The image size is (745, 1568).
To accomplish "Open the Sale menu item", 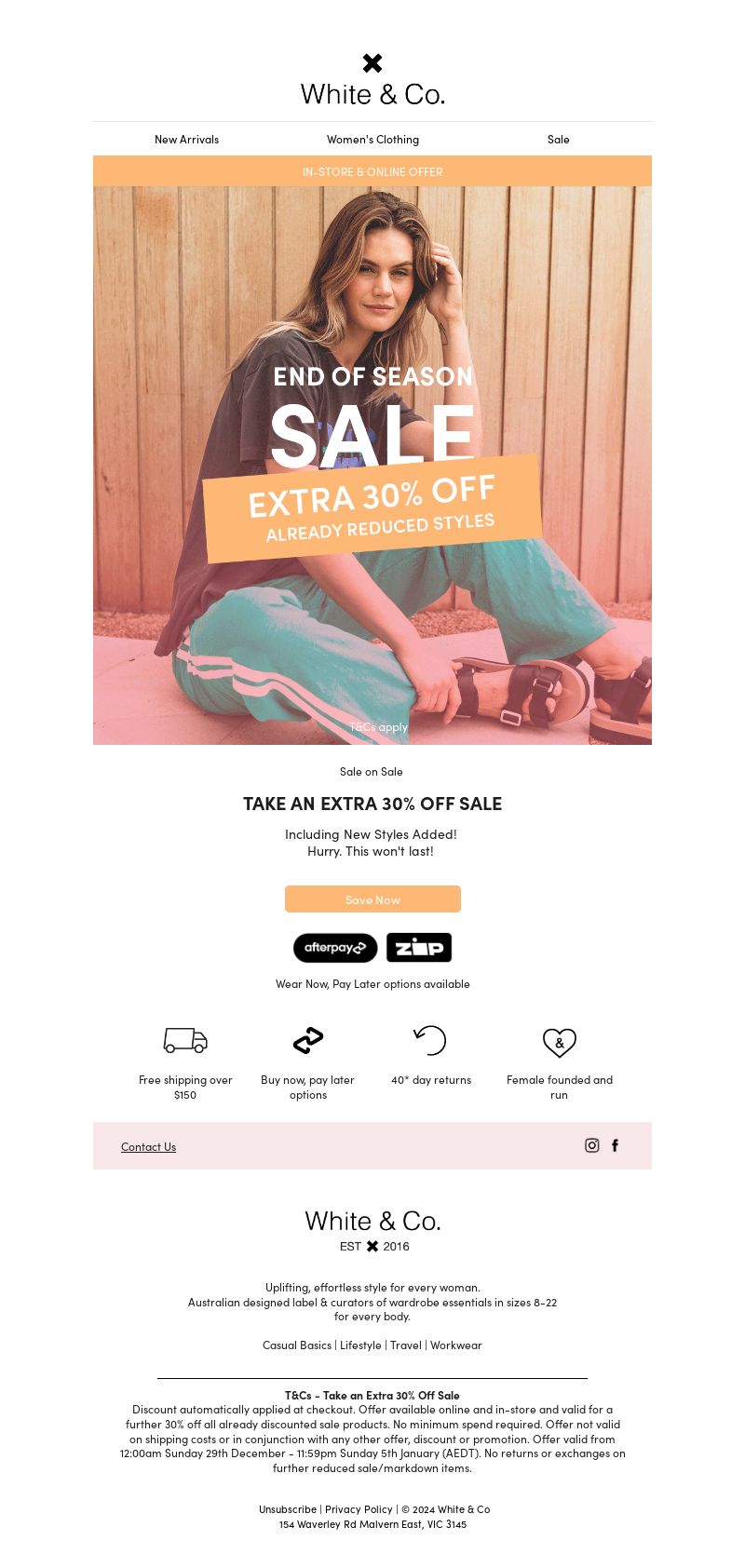I will (x=559, y=140).
